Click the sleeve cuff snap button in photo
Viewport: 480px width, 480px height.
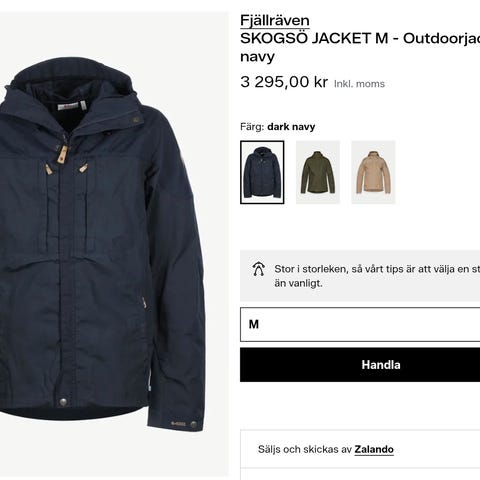click(x=193, y=424)
